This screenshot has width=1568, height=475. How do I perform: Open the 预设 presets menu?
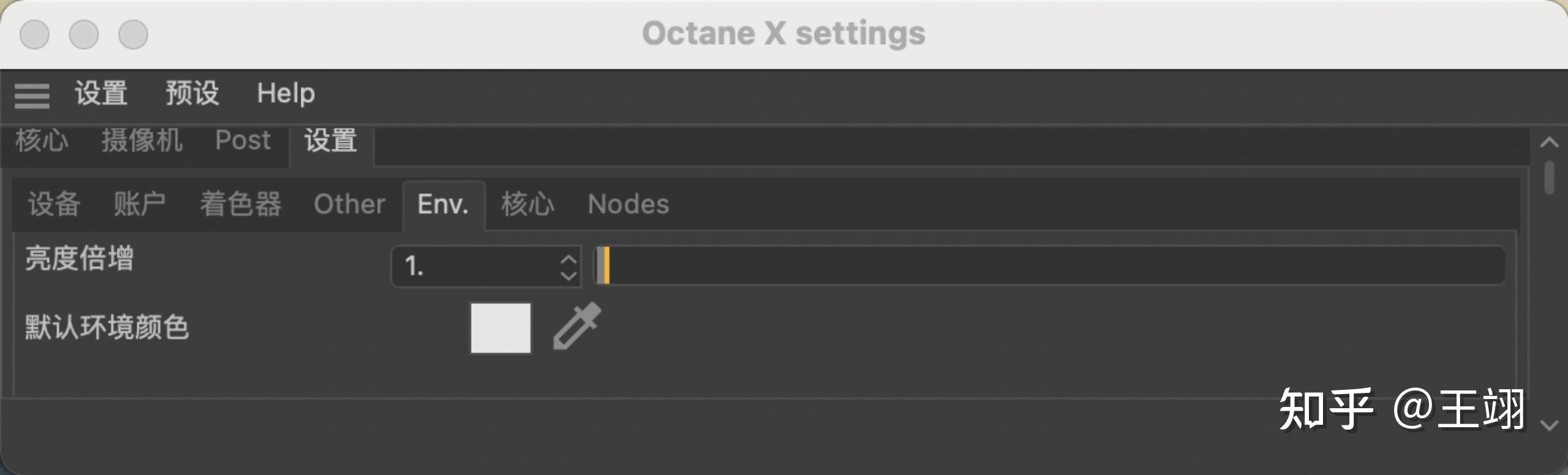pos(192,94)
